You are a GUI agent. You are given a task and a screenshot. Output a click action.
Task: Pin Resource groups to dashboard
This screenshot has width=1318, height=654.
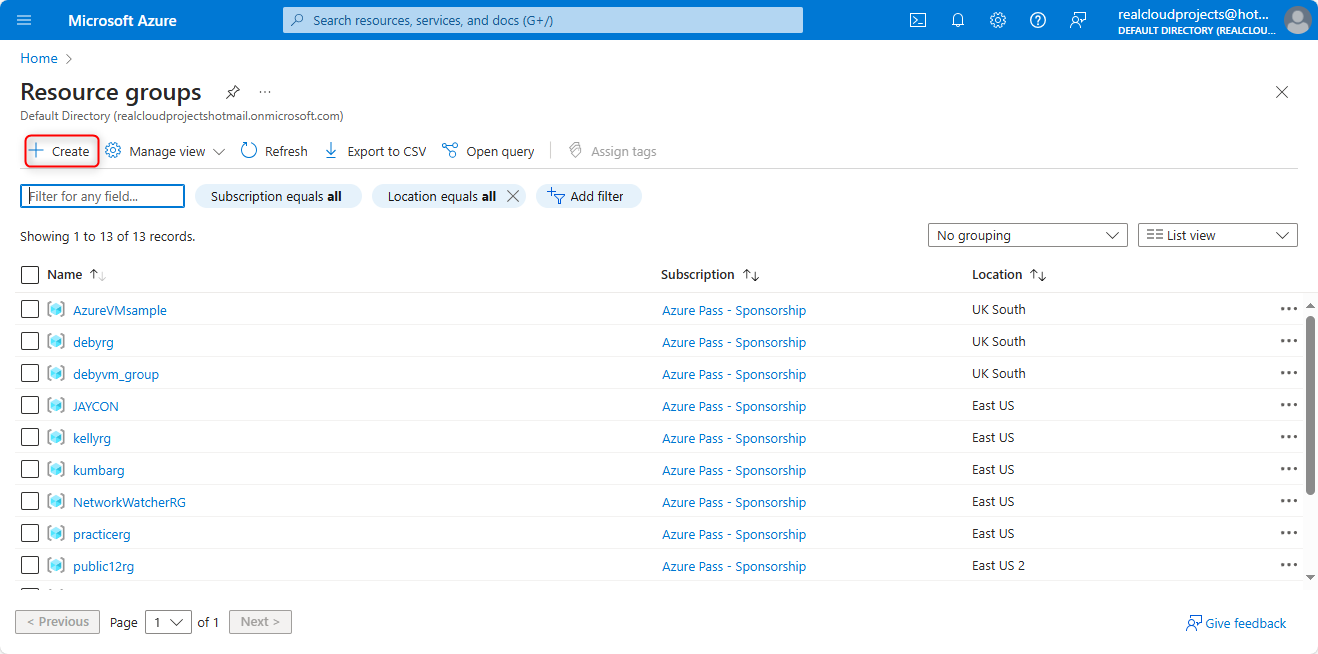click(232, 92)
